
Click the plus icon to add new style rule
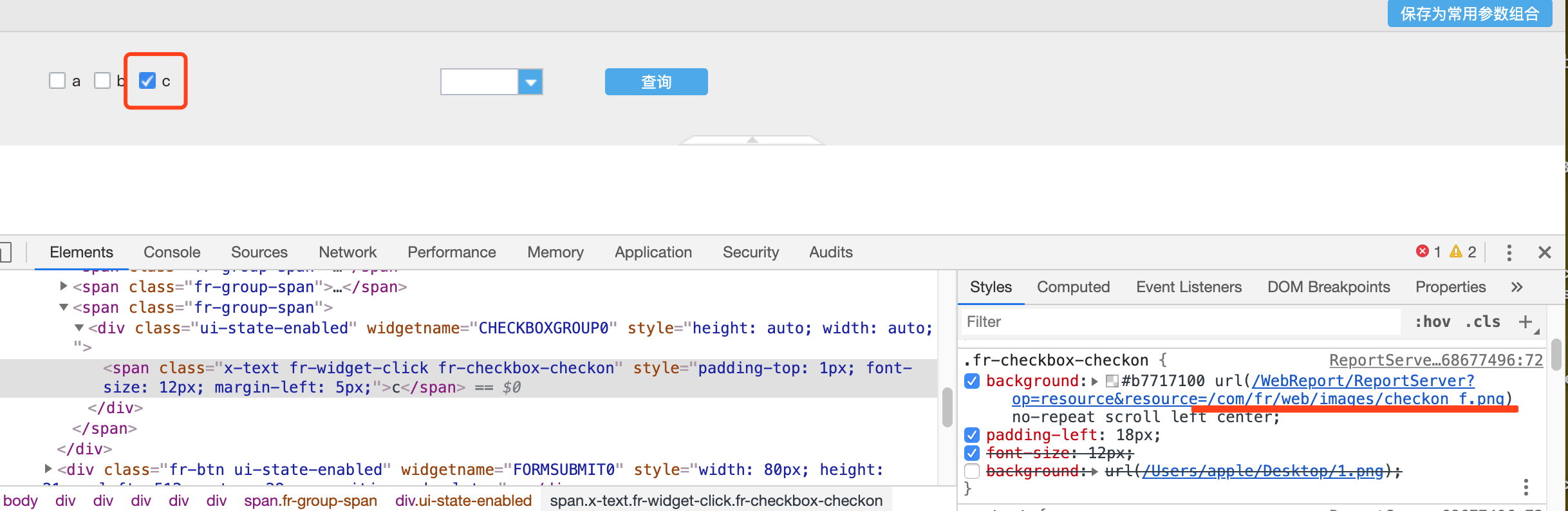[1525, 322]
